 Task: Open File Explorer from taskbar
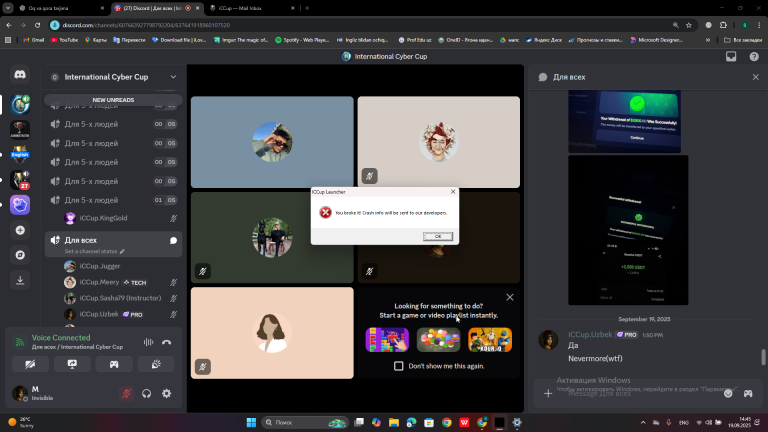pyautogui.click(x=394, y=422)
